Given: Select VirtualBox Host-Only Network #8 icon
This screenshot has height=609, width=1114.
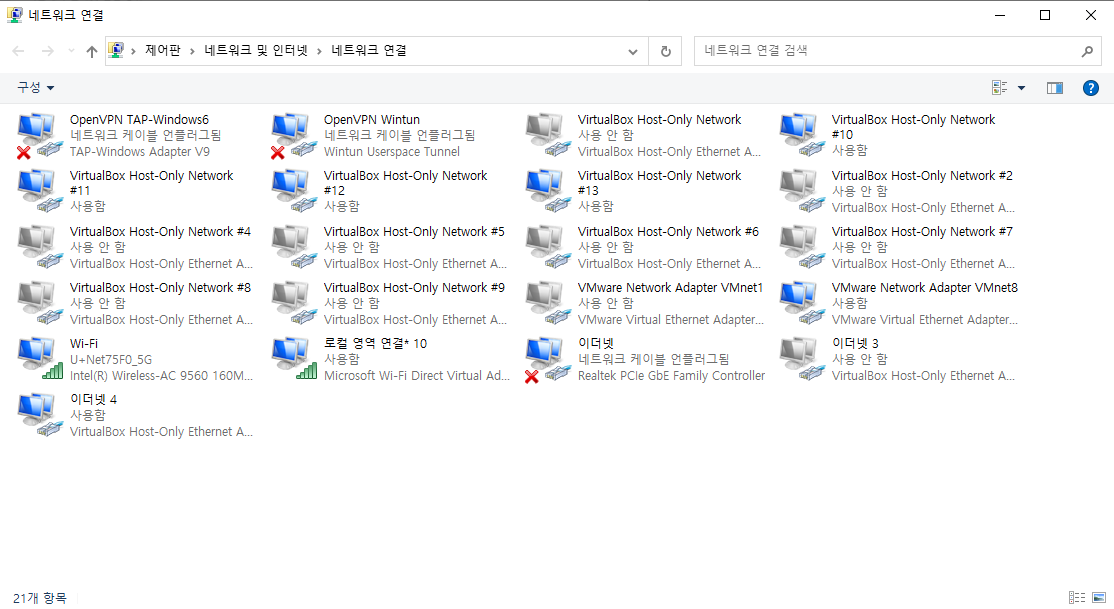Looking at the screenshot, I should (40, 303).
